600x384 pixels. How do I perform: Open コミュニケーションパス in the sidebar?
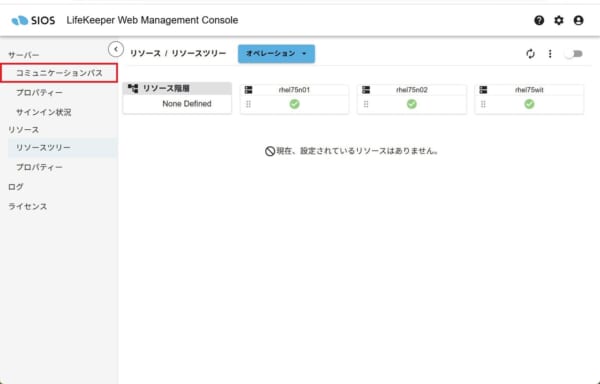click(59, 73)
